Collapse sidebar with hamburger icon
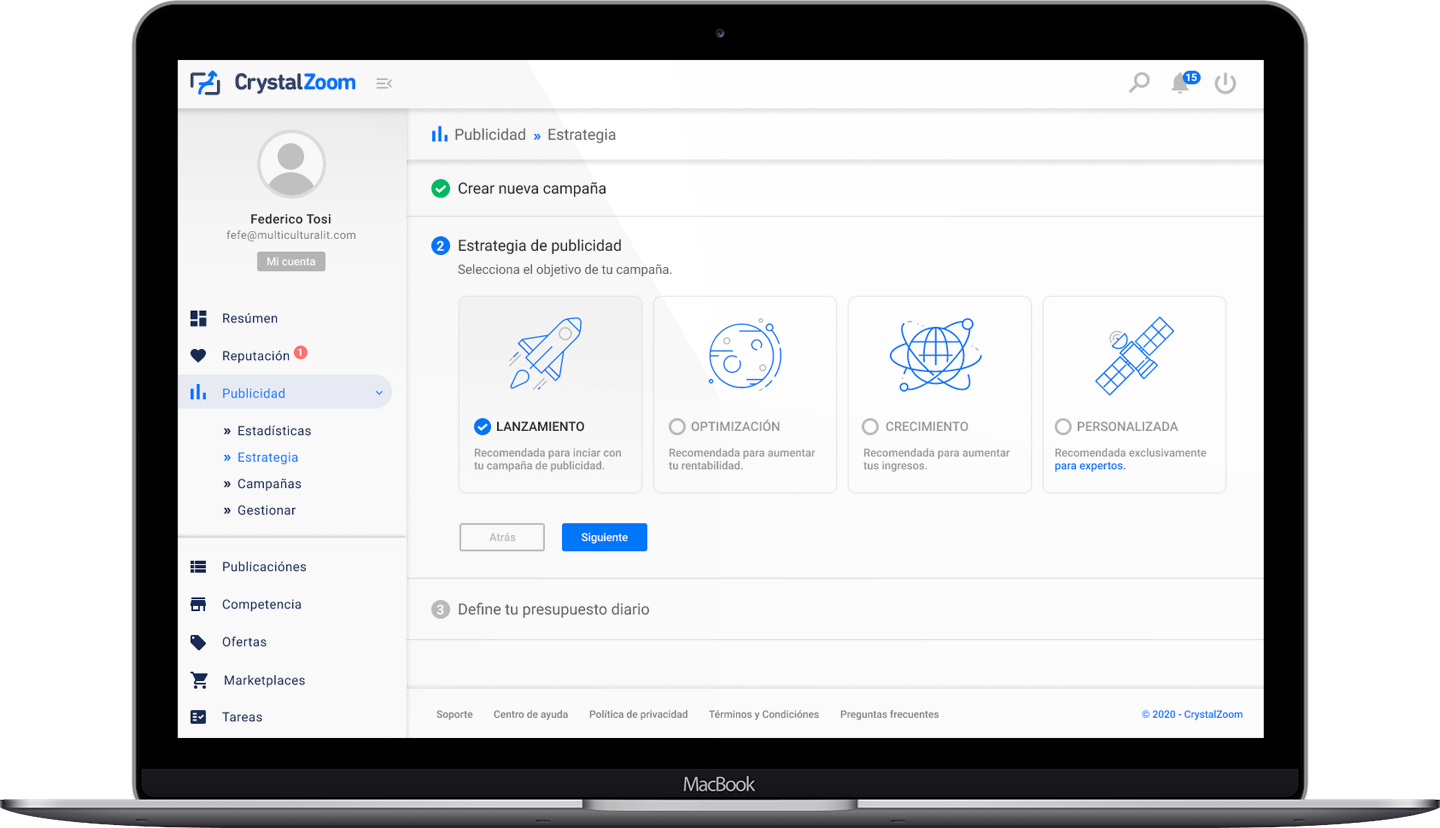 pyautogui.click(x=383, y=83)
